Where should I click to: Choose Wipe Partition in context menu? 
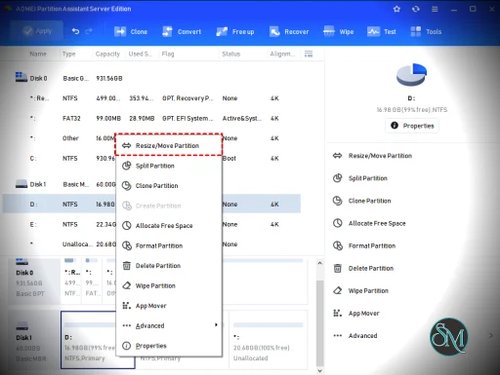169,286
